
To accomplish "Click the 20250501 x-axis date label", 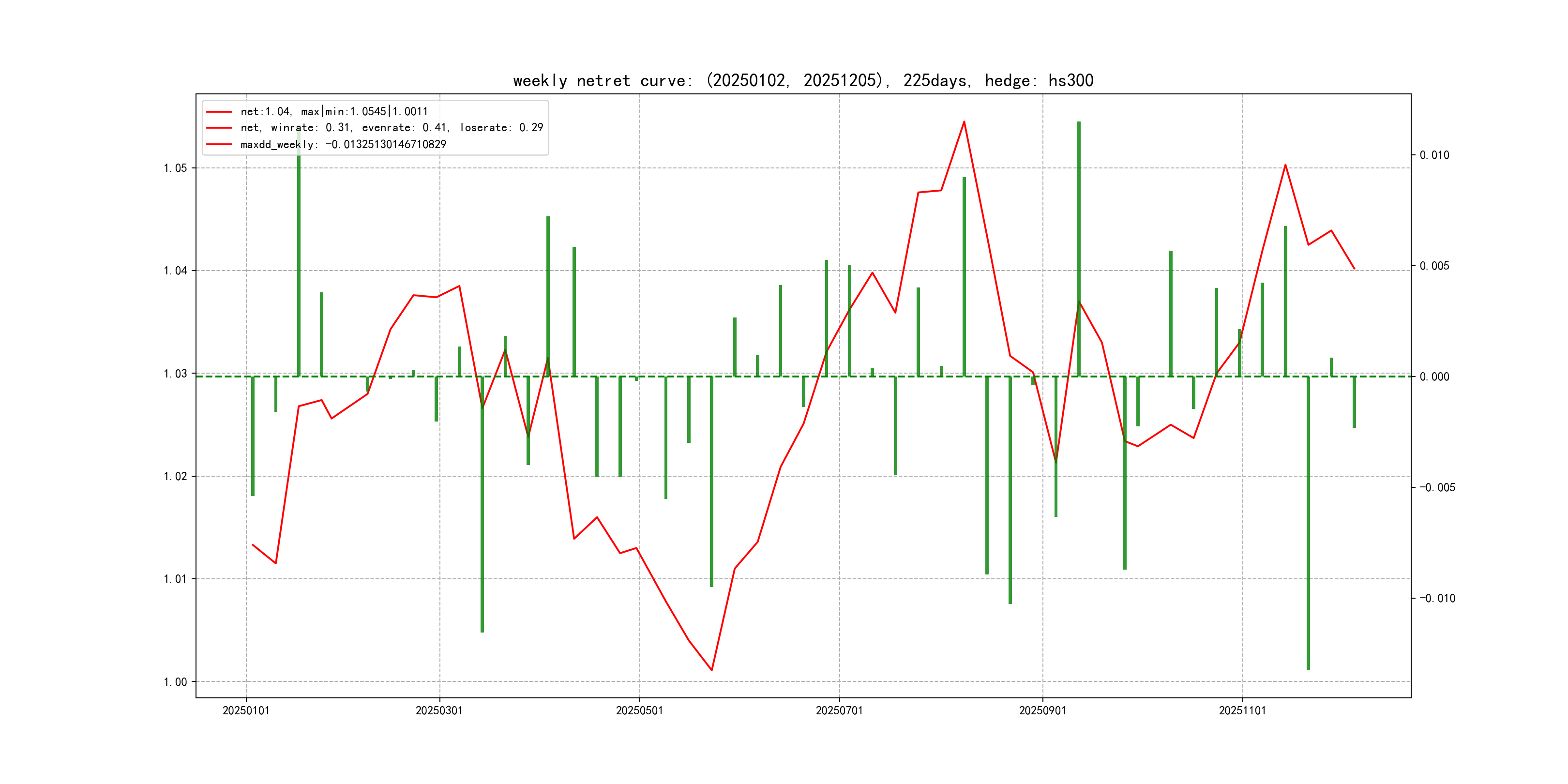I will 639,710.
